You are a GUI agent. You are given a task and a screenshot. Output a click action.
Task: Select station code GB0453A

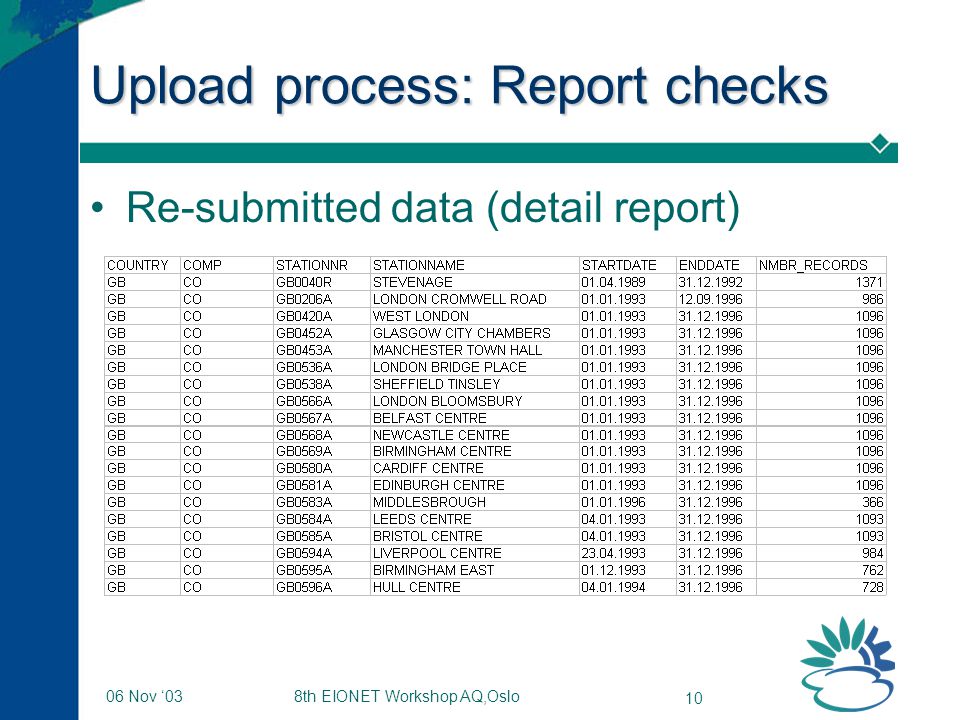[x=304, y=350]
